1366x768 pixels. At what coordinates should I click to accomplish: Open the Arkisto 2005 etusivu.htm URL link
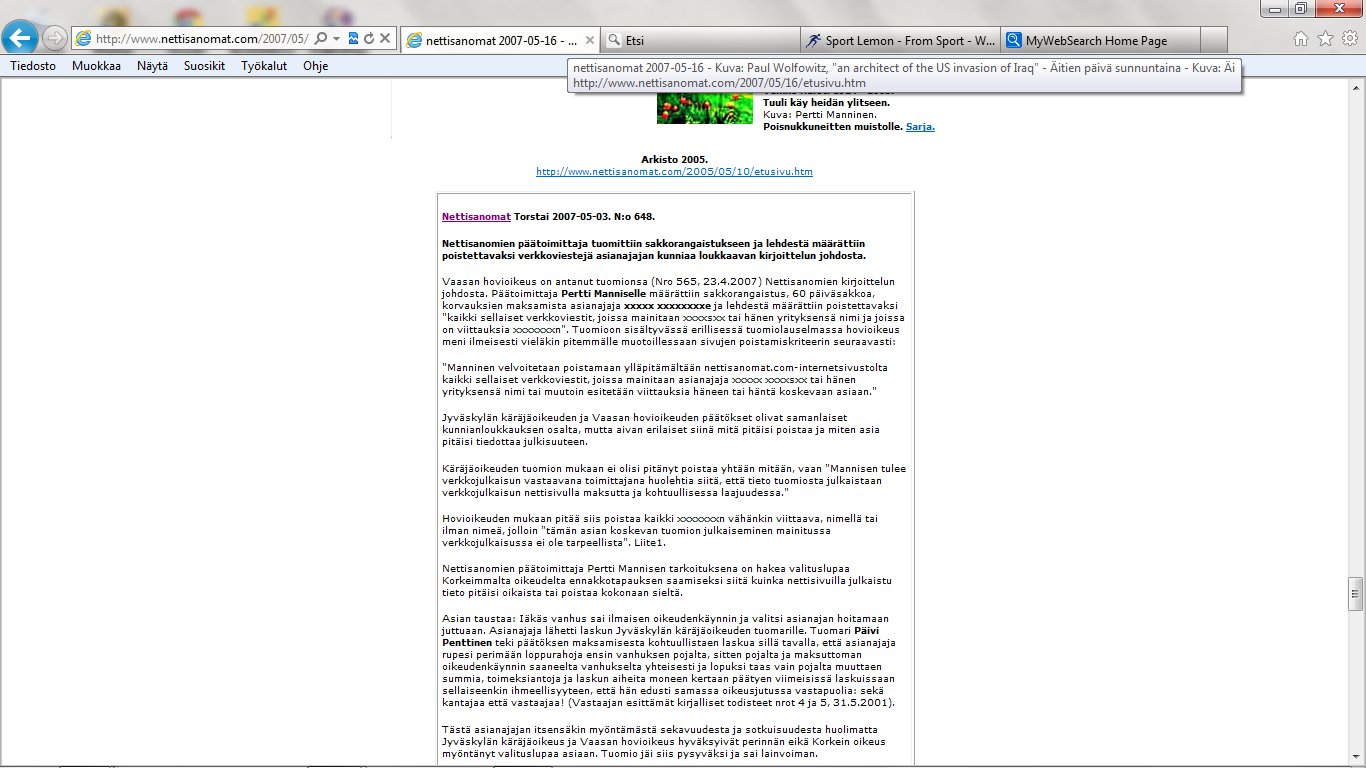(x=674, y=172)
